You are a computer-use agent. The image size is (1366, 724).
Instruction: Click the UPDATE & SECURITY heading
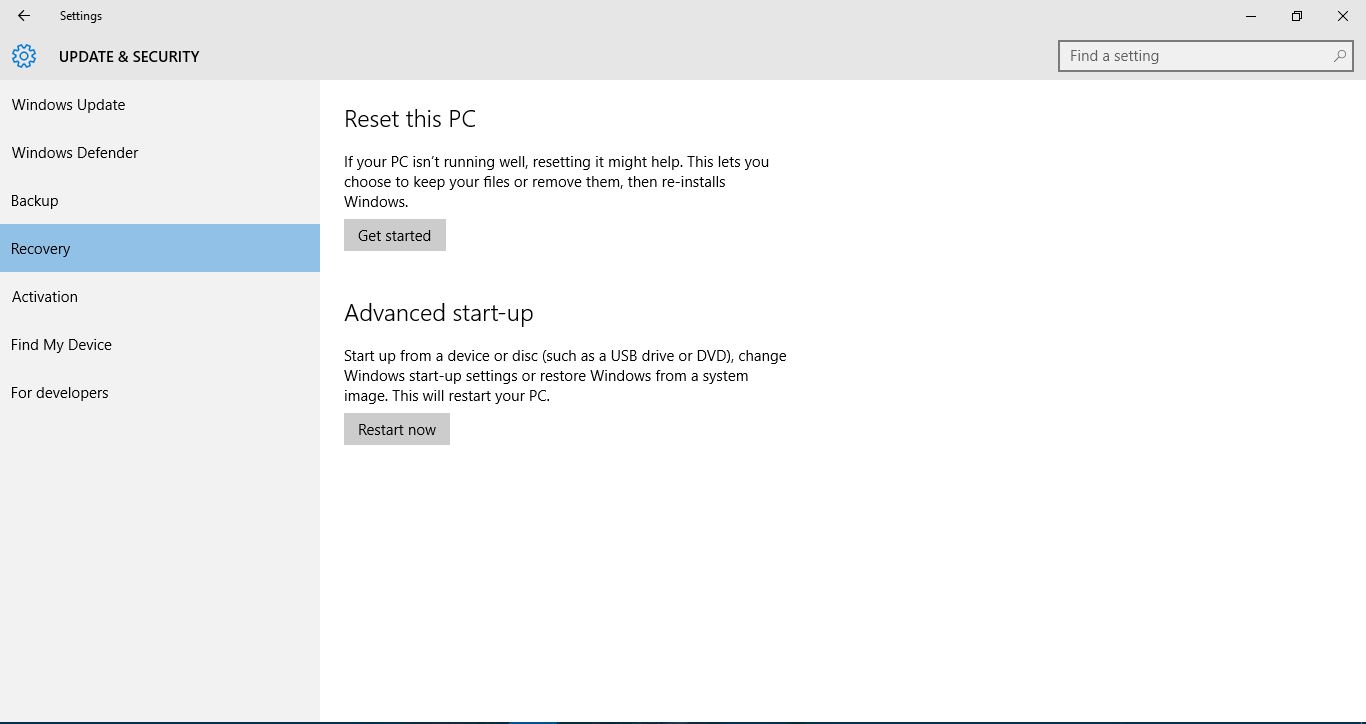pyautogui.click(x=129, y=56)
